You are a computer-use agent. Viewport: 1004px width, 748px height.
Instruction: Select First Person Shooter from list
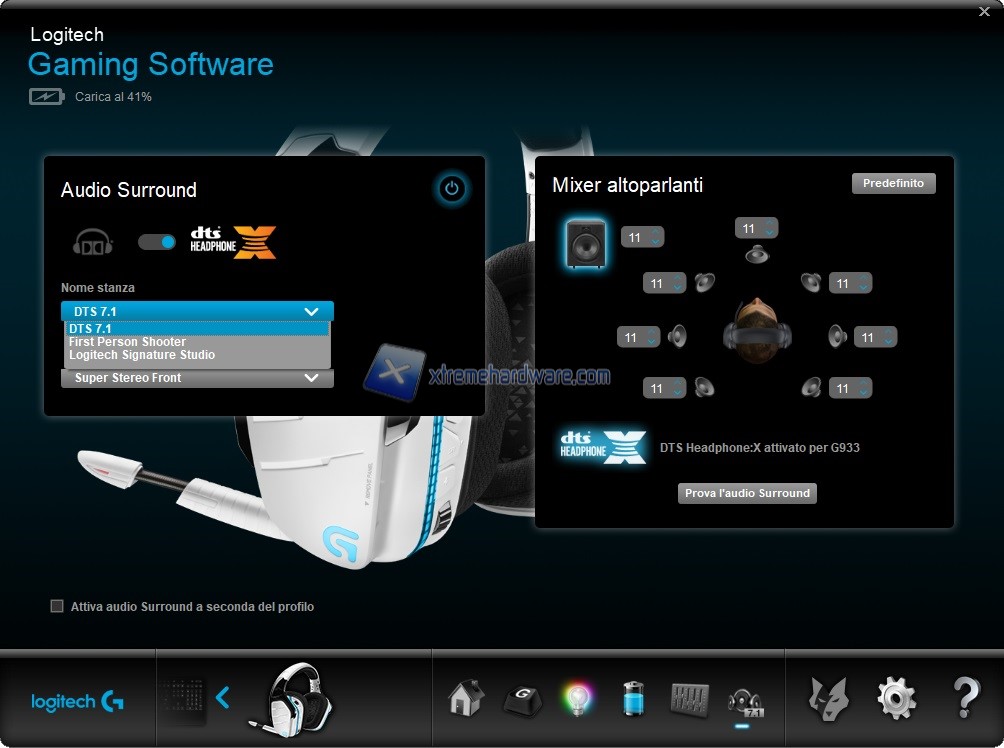click(127, 342)
